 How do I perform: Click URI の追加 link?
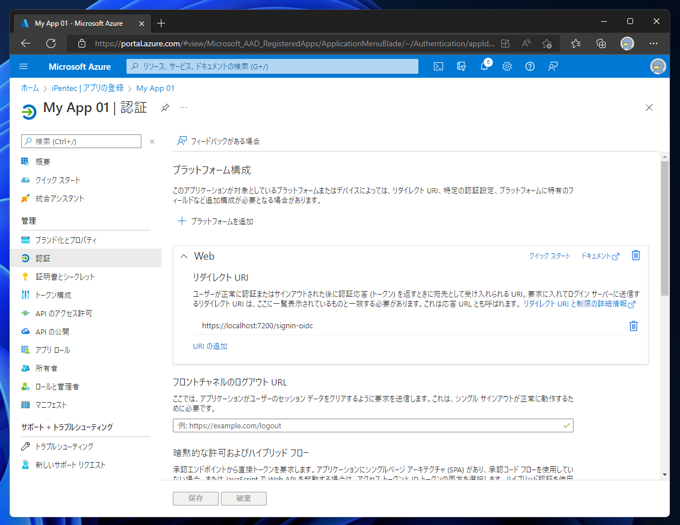click(x=210, y=346)
